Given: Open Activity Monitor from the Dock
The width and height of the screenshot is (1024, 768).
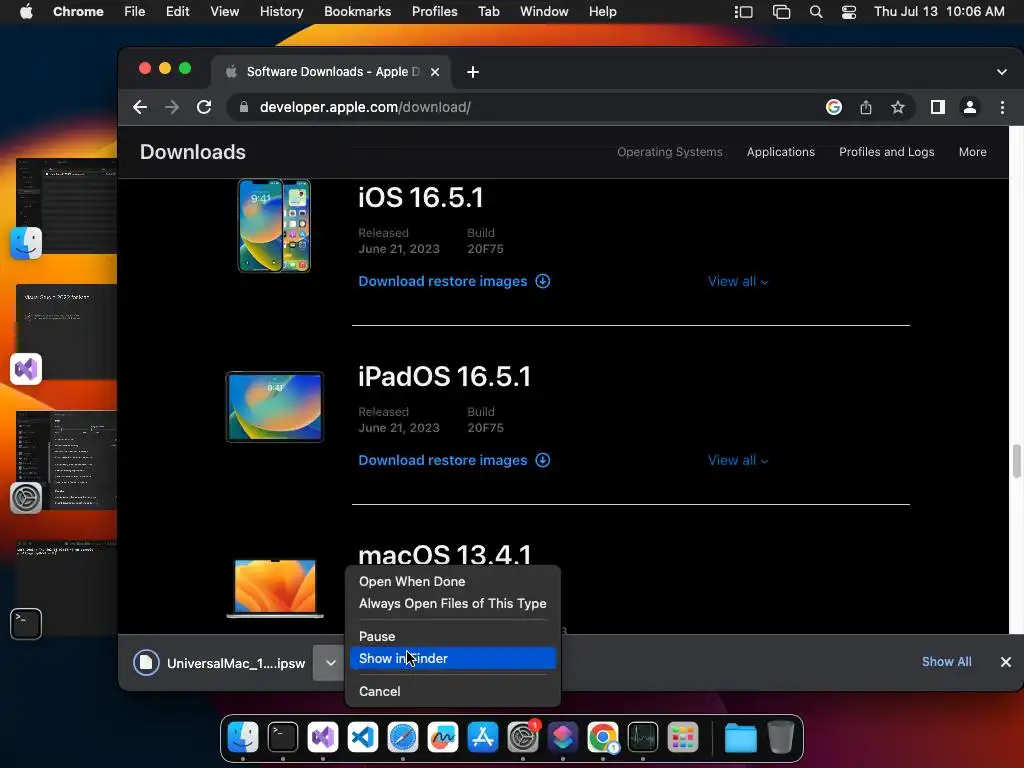Looking at the screenshot, I should 643,738.
